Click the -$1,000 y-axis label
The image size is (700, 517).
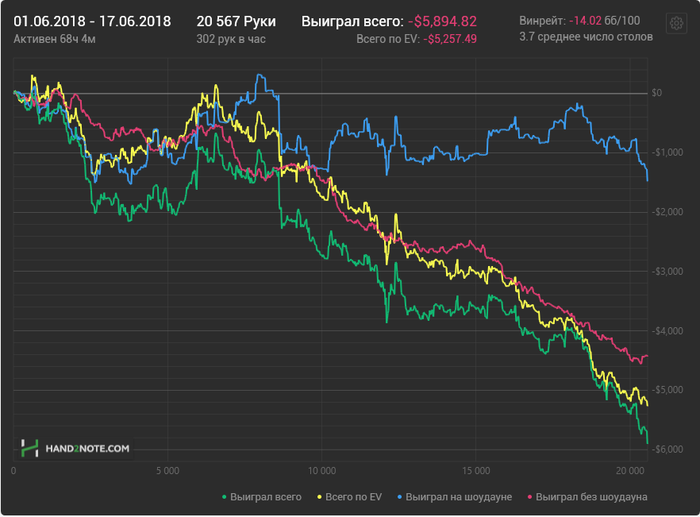[x=667, y=152]
